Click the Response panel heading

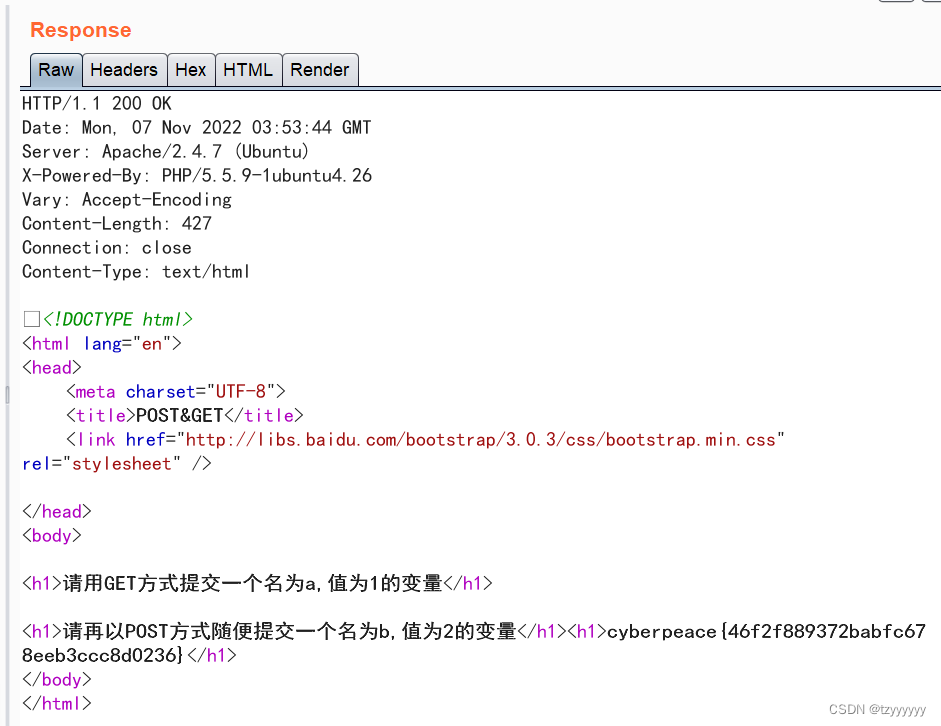coord(81,30)
